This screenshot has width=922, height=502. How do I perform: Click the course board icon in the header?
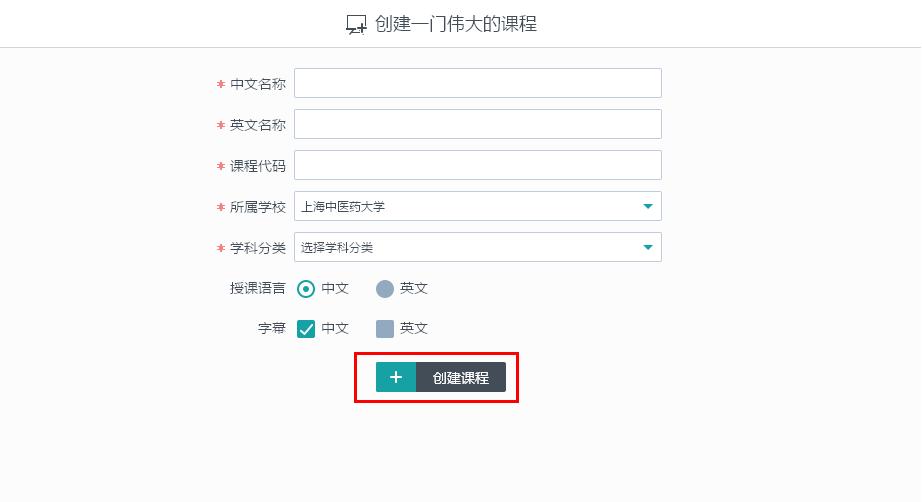pos(356,25)
